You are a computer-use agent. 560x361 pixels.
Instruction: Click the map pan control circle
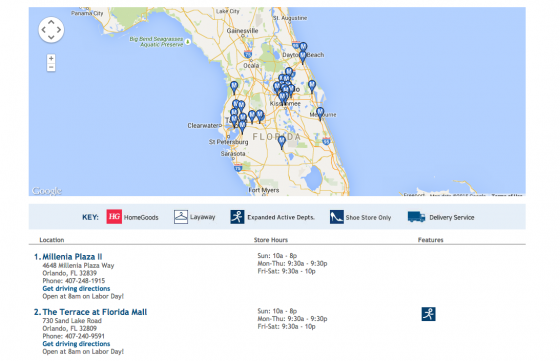(51, 30)
